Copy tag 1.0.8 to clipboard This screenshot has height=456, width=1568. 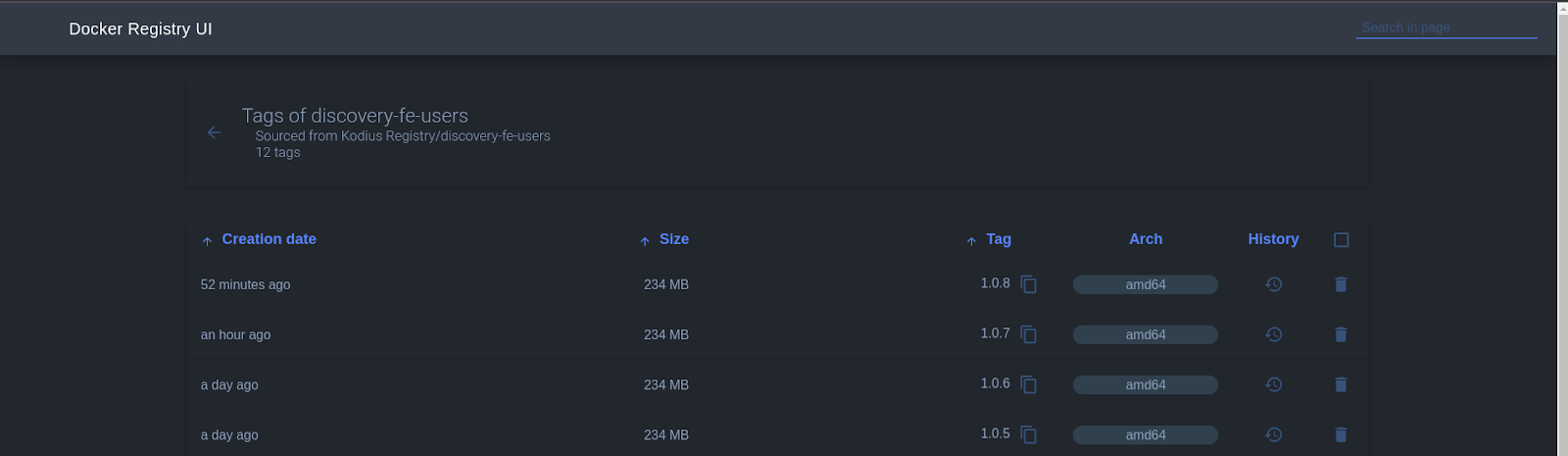(1029, 284)
